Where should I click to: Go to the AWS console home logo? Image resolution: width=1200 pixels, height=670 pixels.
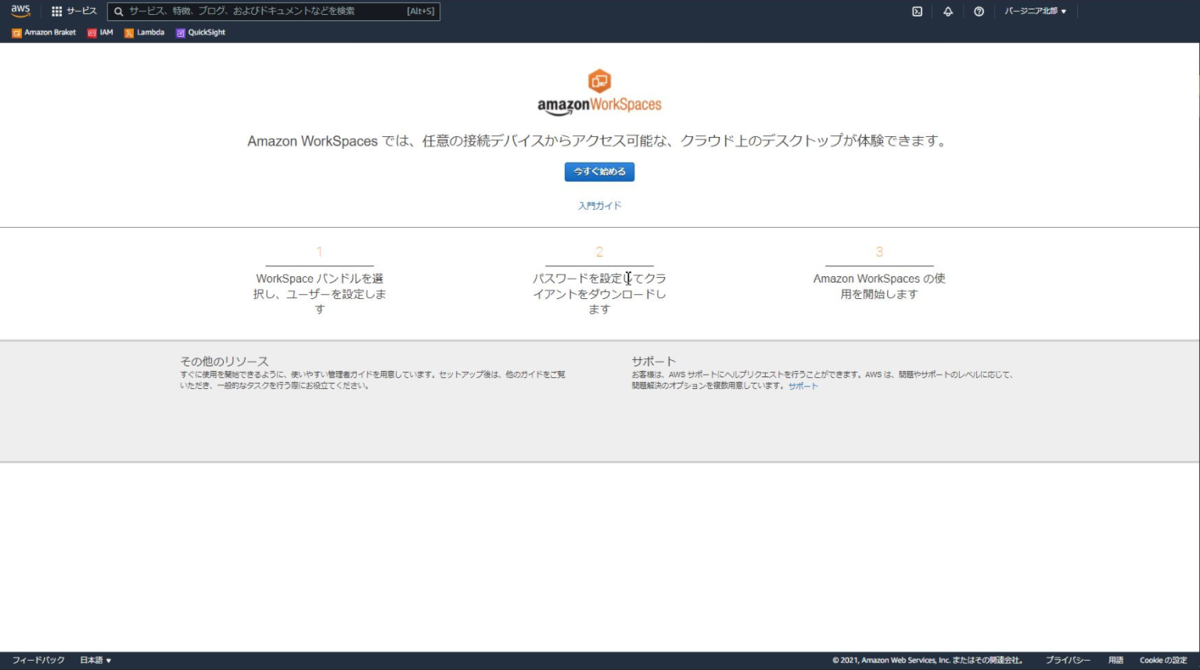(x=21, y=11)
